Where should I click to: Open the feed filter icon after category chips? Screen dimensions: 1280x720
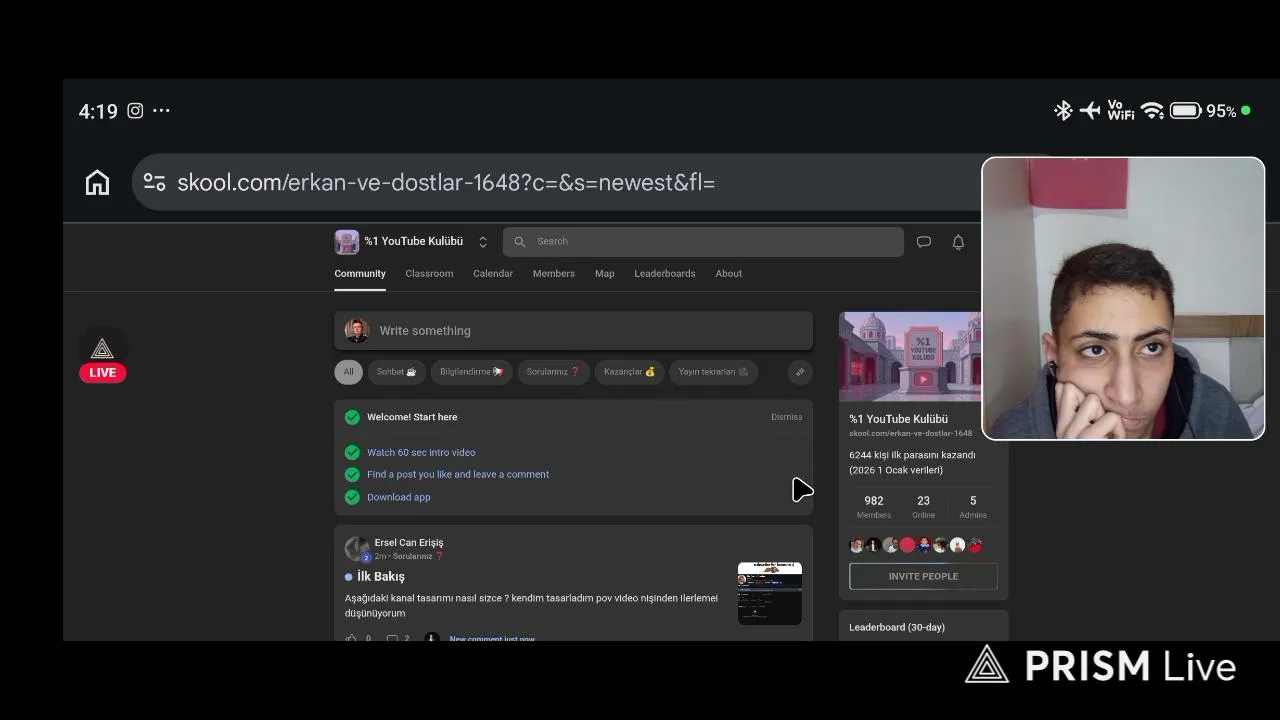pos(800,372)
